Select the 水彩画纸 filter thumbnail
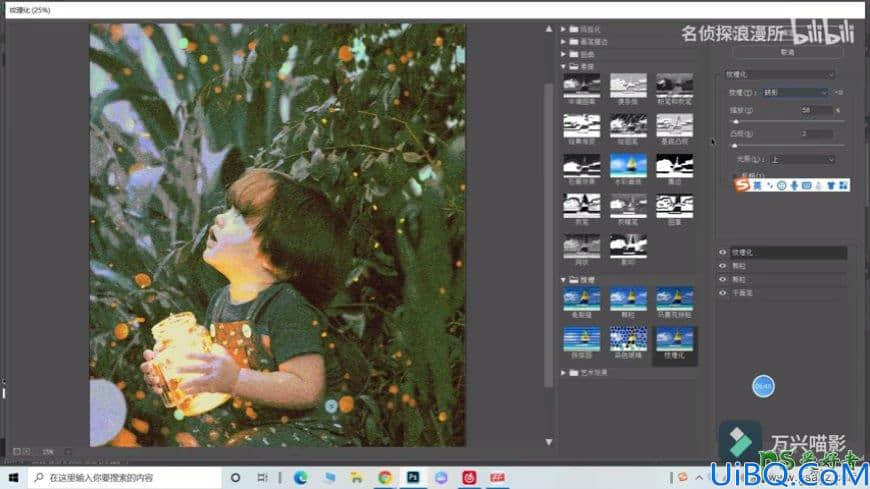870x489 pixels. (628, 165)
